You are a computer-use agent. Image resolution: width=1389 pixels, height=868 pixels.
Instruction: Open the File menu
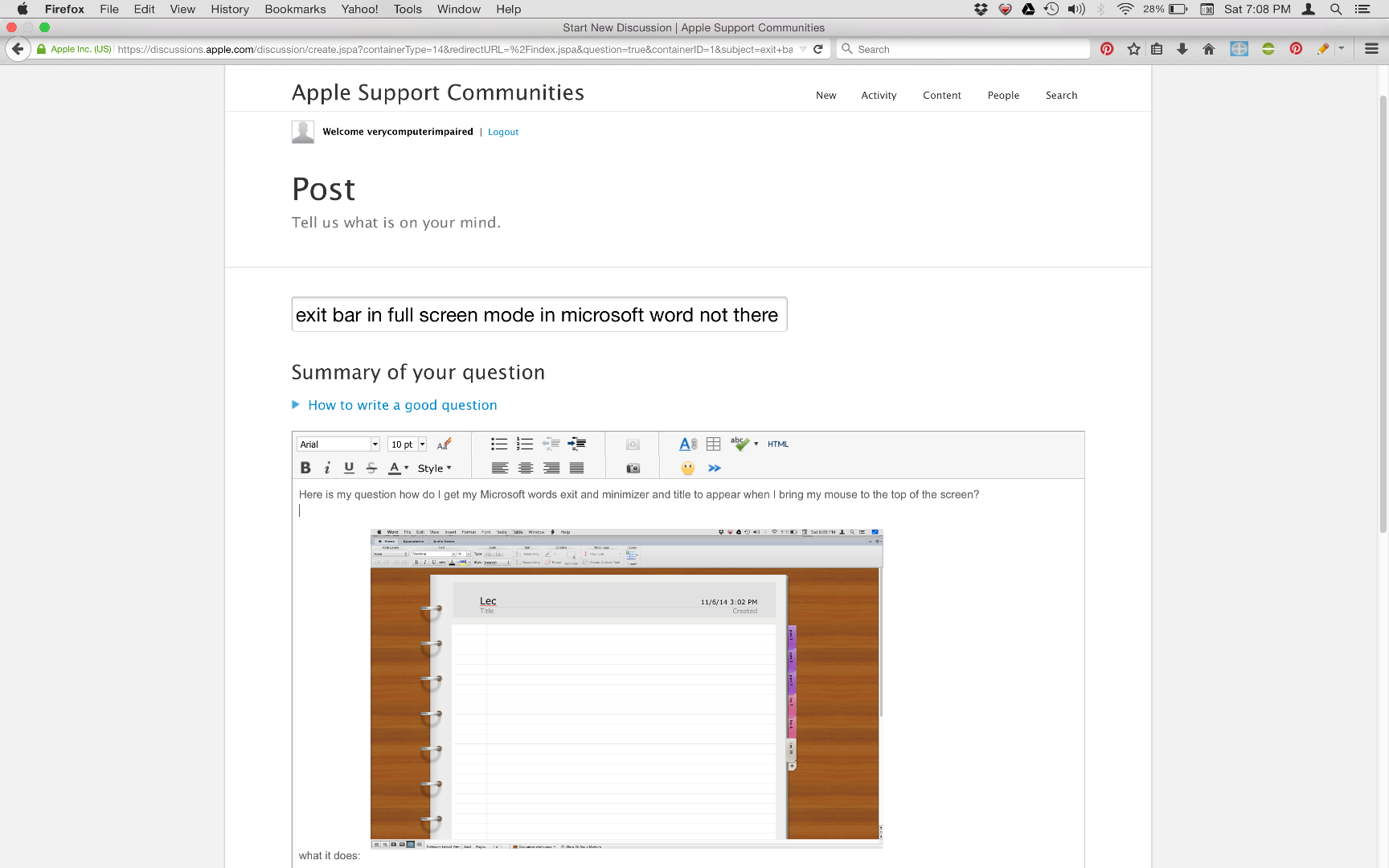[x=109, y=9]
